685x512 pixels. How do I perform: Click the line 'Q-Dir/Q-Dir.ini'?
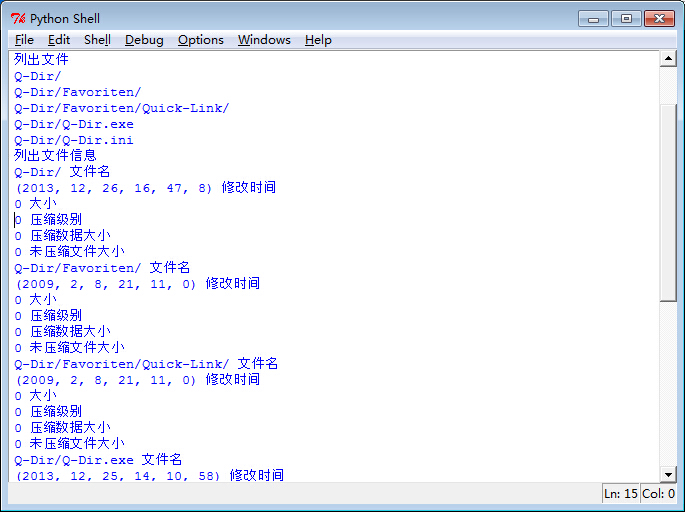click(x=73, y=140)
